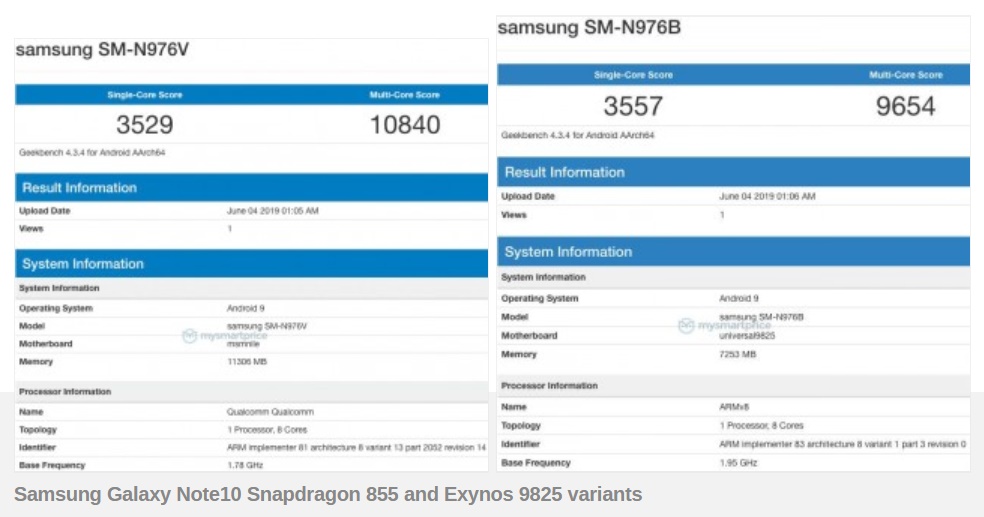Image resolution: width=984 pixels, height=517 pixels.
Task: Click Geekbench 4.3.4 note under the 3529 score
Action: (92, 152)
